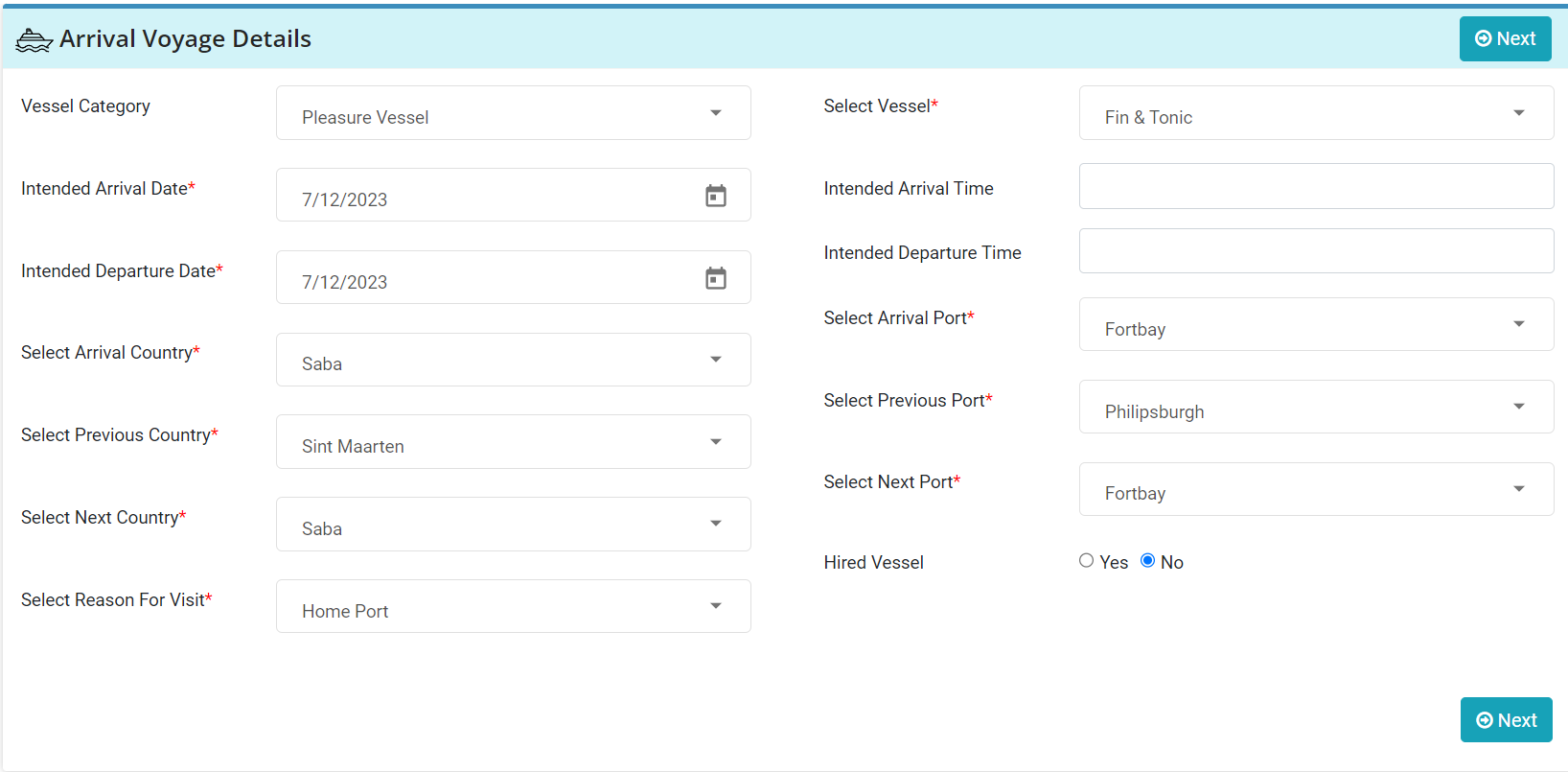Screen dimensions: 1568x772
Task: Click the Intended Arrival Time field
Action: coord(1315,186)
